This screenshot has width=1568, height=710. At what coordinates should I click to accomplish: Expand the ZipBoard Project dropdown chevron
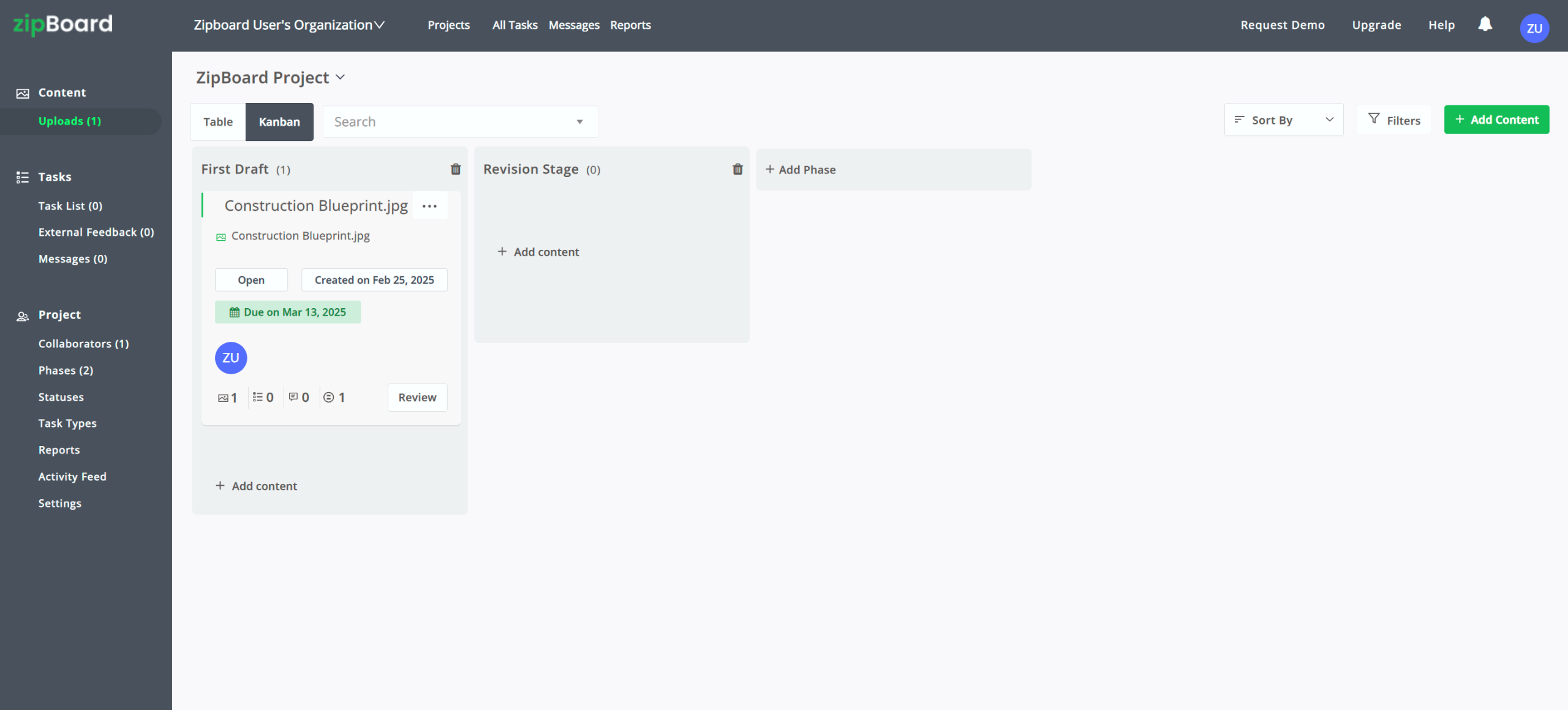[341, 77]
